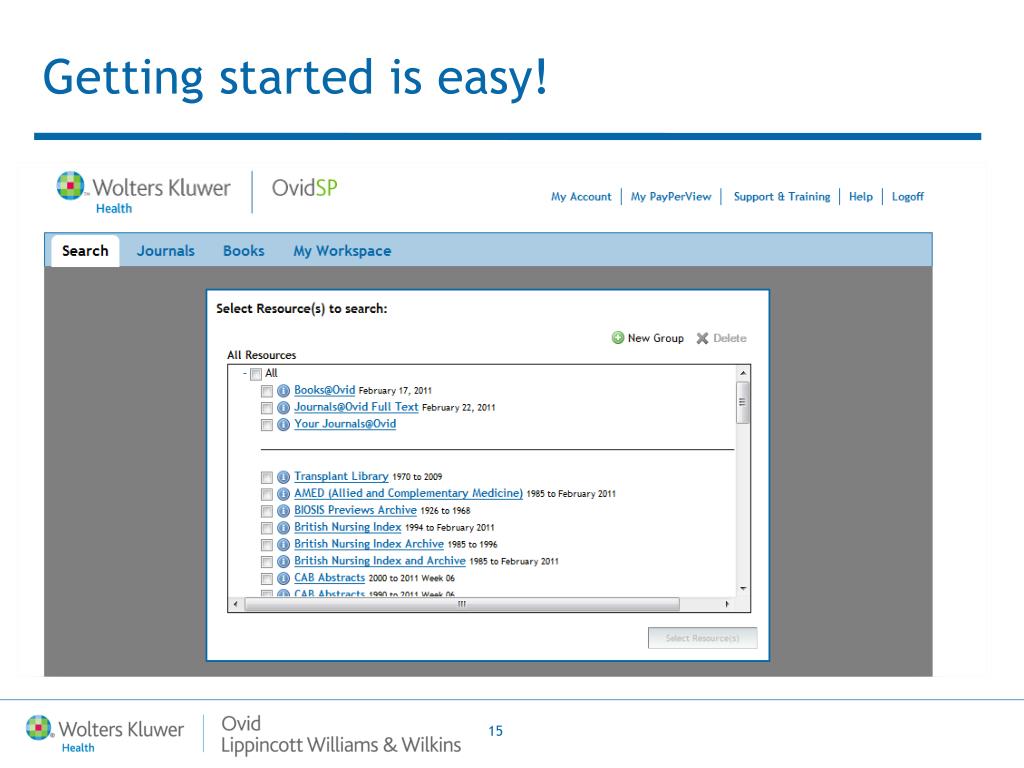This screenshot has width=1024, height=768.
Task: Click the Logoff link
Action: (x=908, y=197)
